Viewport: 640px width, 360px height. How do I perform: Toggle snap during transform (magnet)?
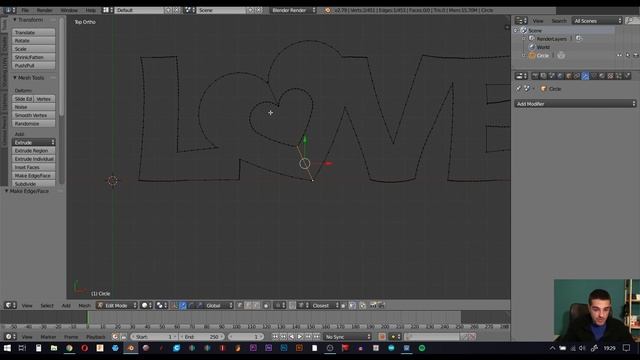(292, 305)
